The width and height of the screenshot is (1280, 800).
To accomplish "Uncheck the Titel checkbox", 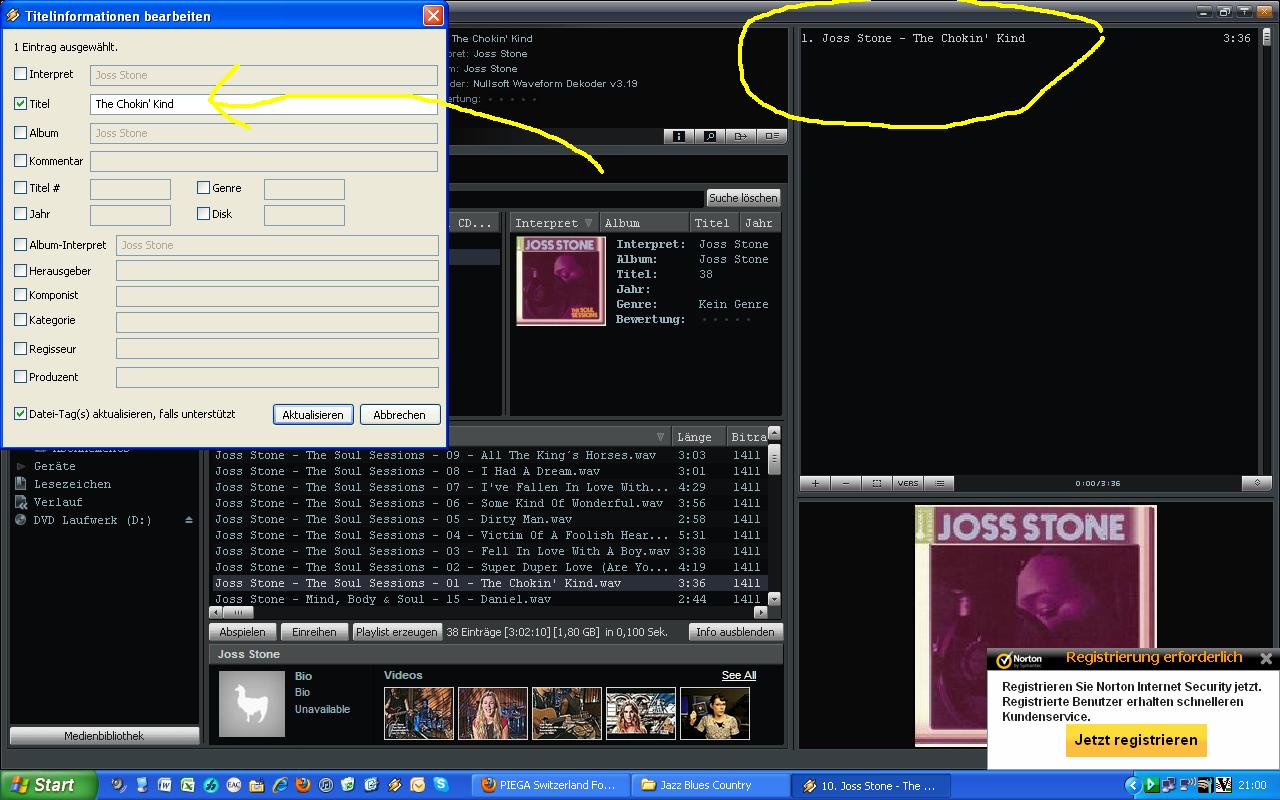I will pyautogui.click(x=21, y=103).
